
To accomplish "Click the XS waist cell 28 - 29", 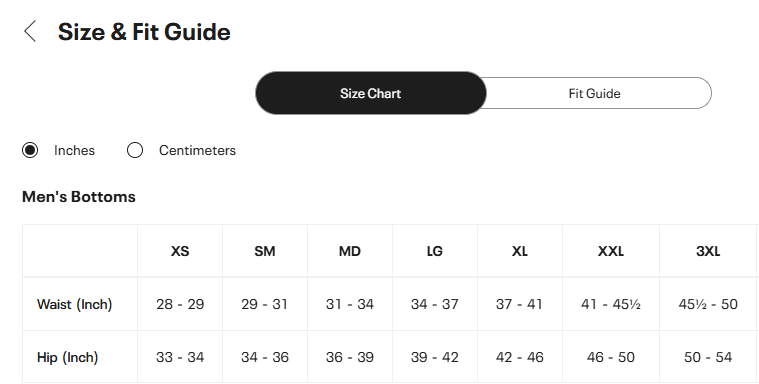I will 180,304.
